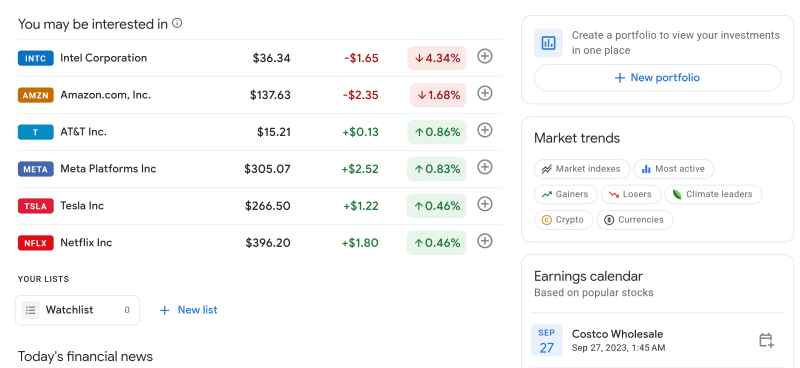Open Amazon.com, Inc. stock page

[x=260, y=95]
